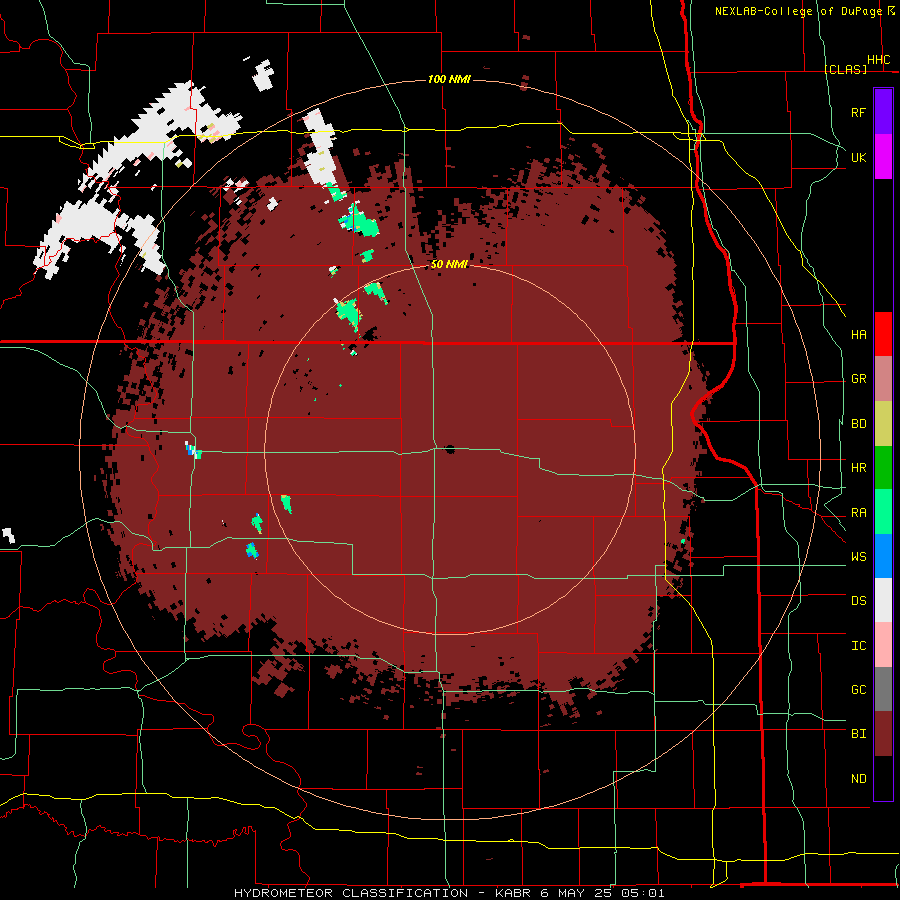Viewport: 900px width, 900px height.
Task: Click the RA light green swatch
Action: click(883, 512)
